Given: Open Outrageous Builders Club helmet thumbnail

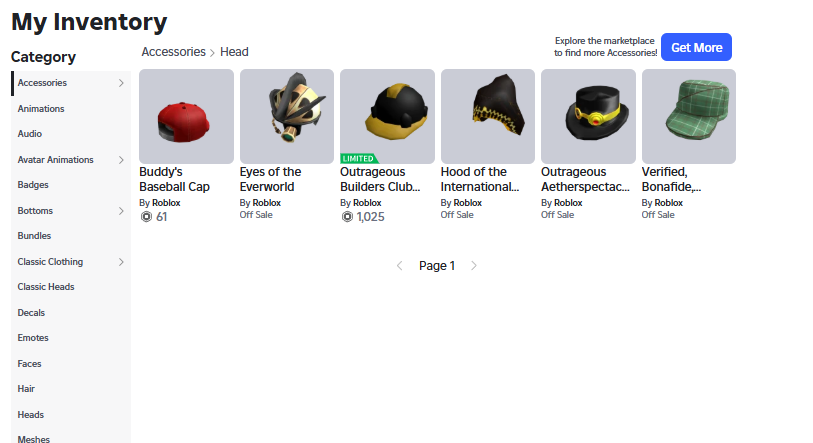Looking at the screenshot, I should [x=387, y=116].
